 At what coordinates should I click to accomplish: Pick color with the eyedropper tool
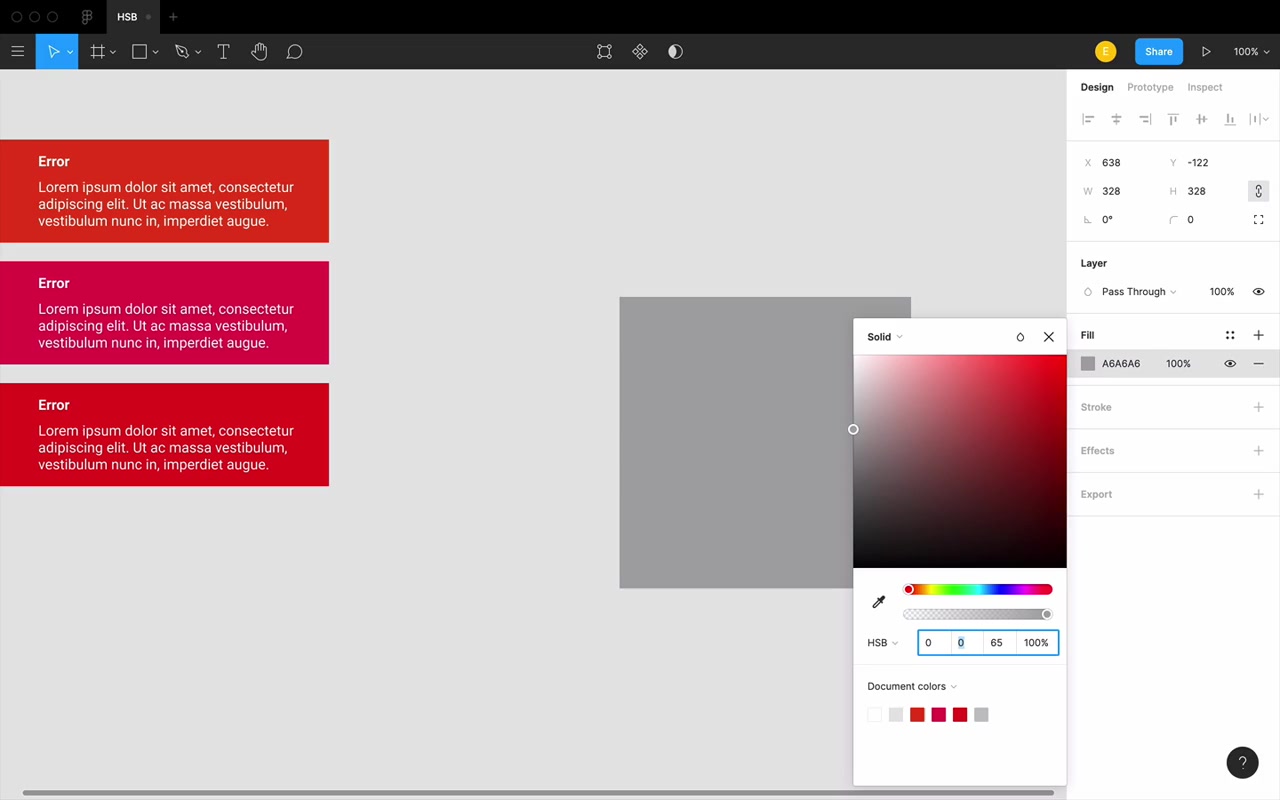pyautogui.click(x=879, y=602)
